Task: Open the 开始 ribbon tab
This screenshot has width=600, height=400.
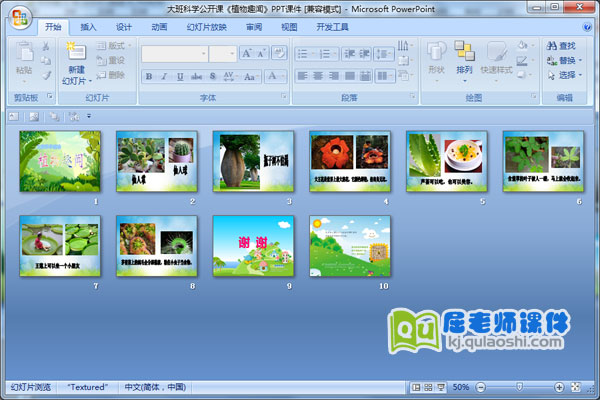Action: [x=53, y=27]
